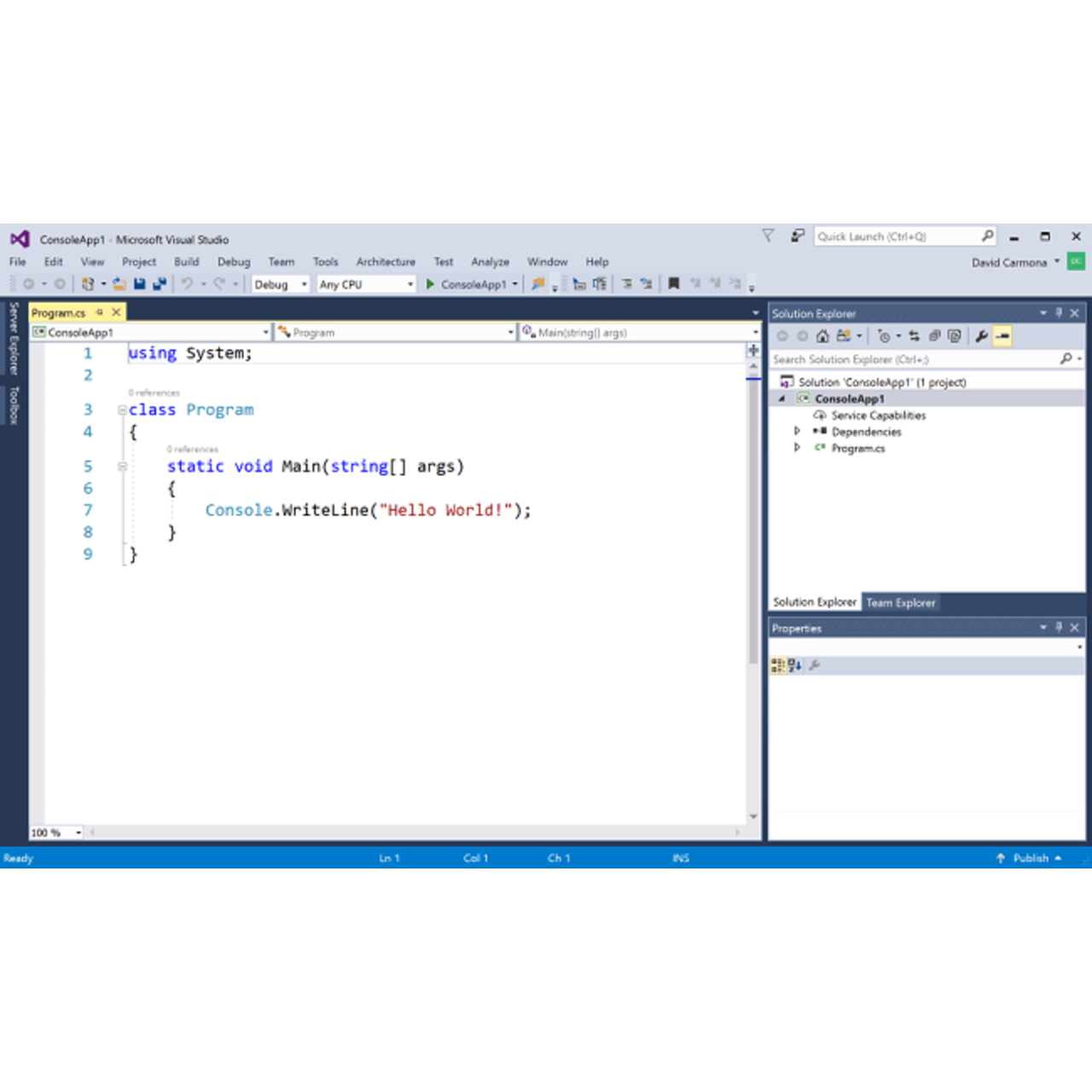Toggle Preview Selected Items in Solution Explorer
1092x1092 pixels.
(1002, 336)
